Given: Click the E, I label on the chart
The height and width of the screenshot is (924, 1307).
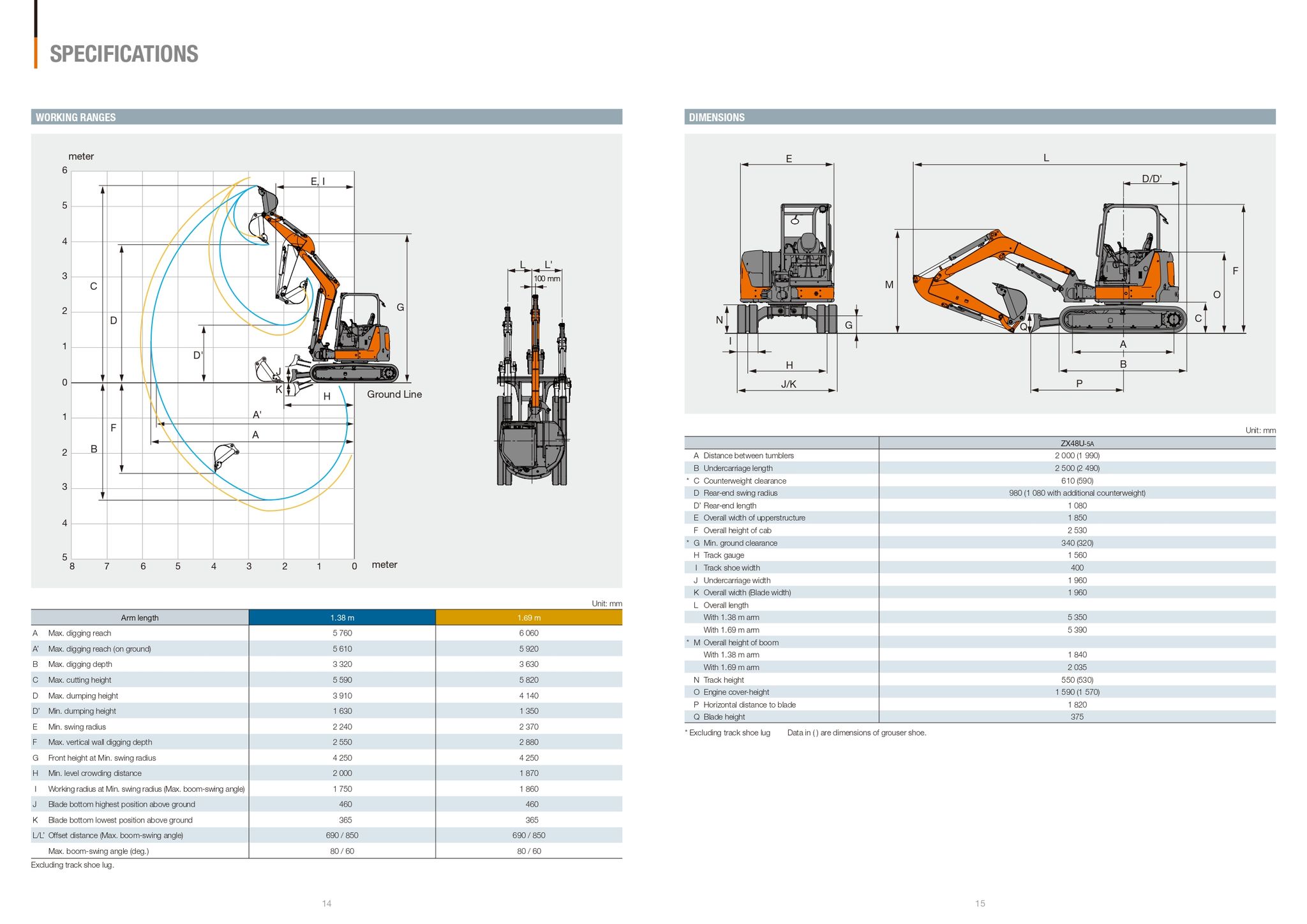Looking at the screenshot, I should [x=318, y=182].
